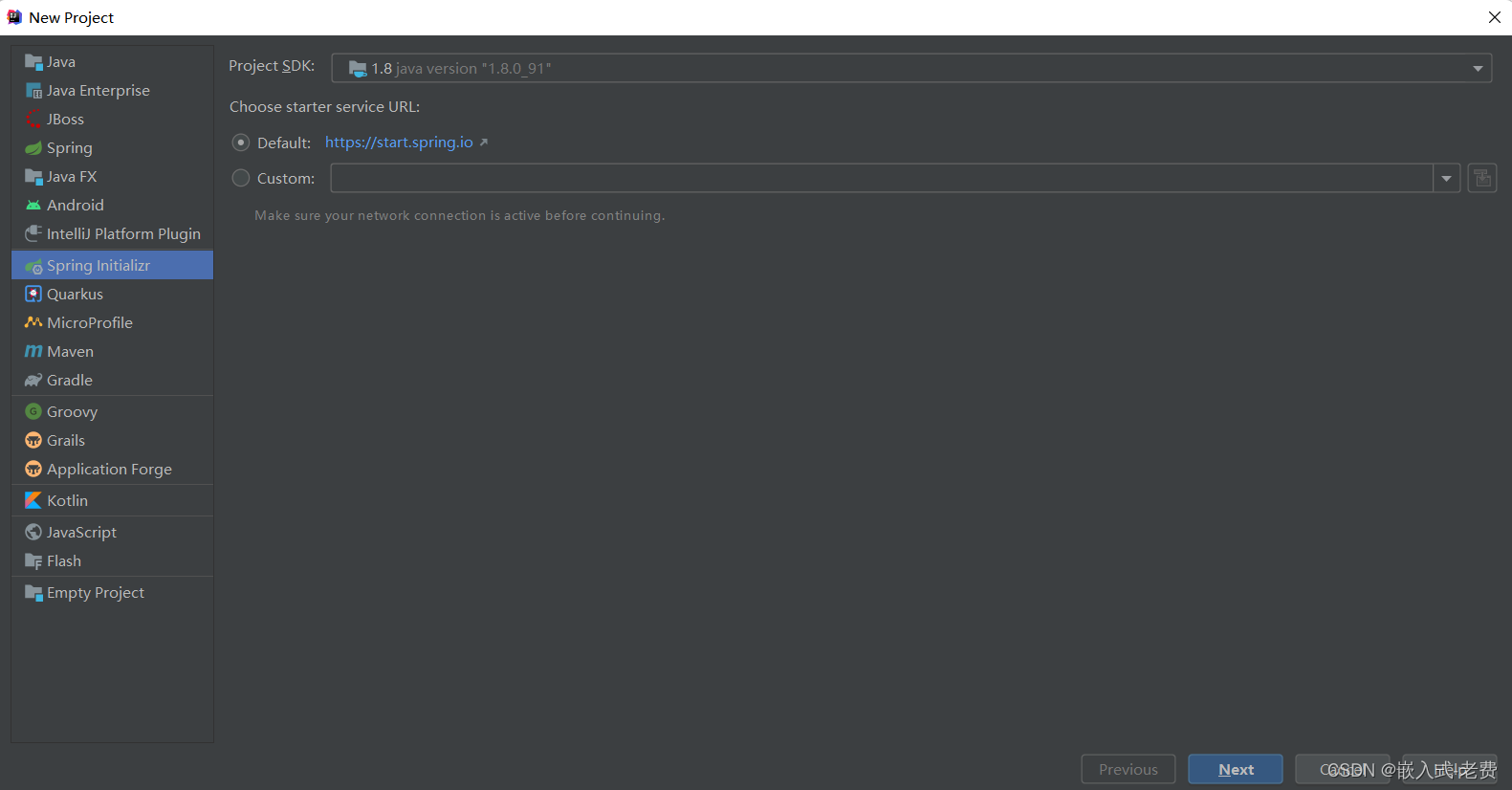1512x790 pixels.
Task: Click the JBoss red icon
Action: click(33, 120)
